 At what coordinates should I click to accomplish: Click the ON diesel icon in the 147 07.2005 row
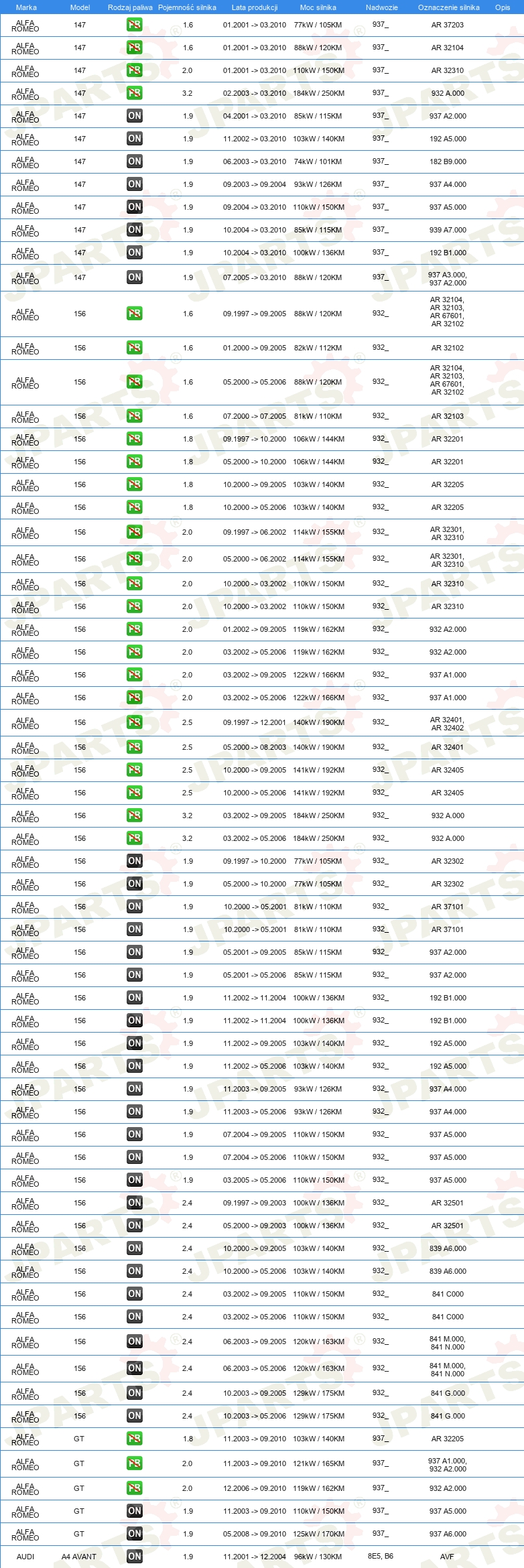(135, 277)
